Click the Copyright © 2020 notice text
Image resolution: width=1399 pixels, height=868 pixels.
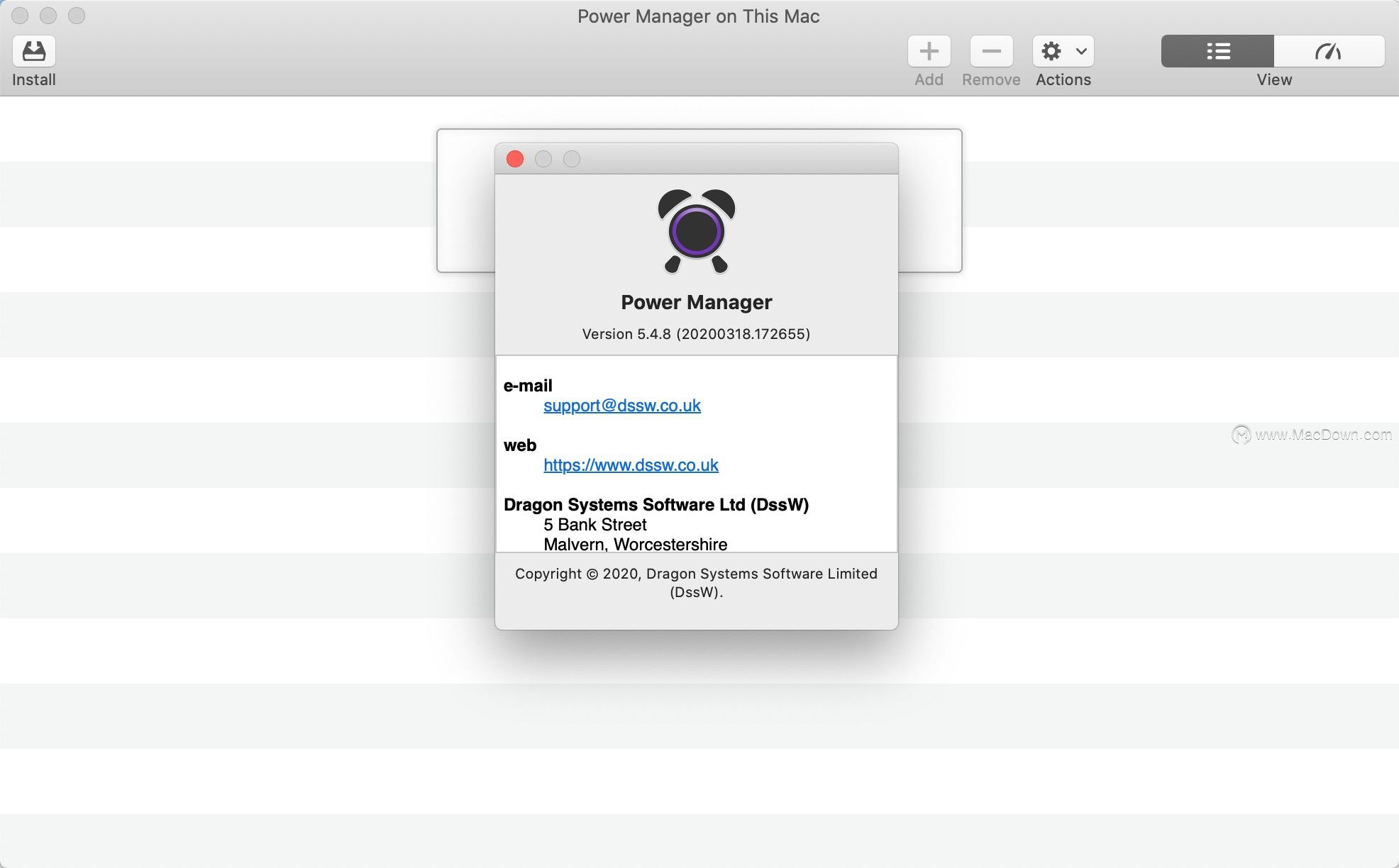(x=696, y=583)
